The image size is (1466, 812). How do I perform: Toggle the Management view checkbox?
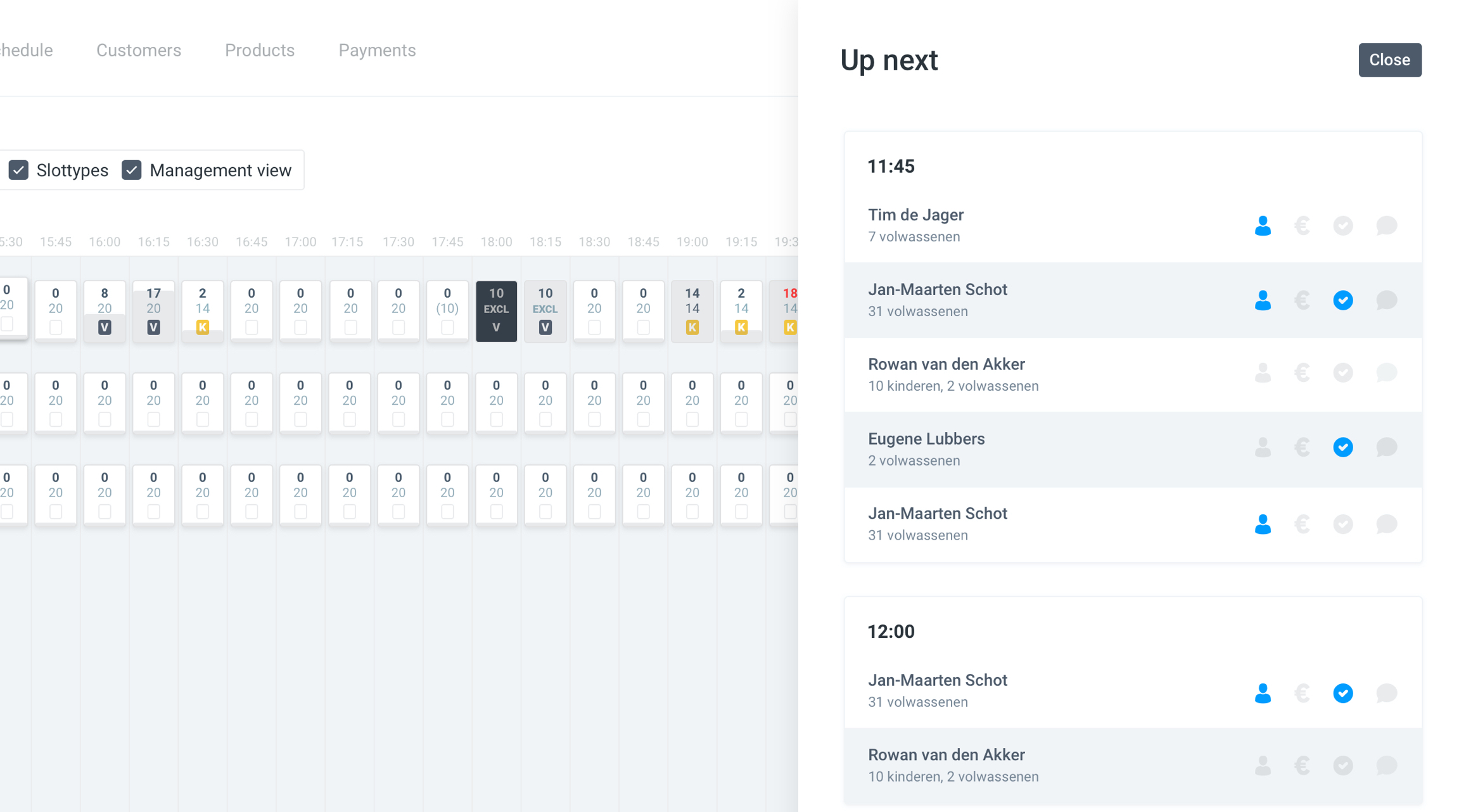coord(132,170)
